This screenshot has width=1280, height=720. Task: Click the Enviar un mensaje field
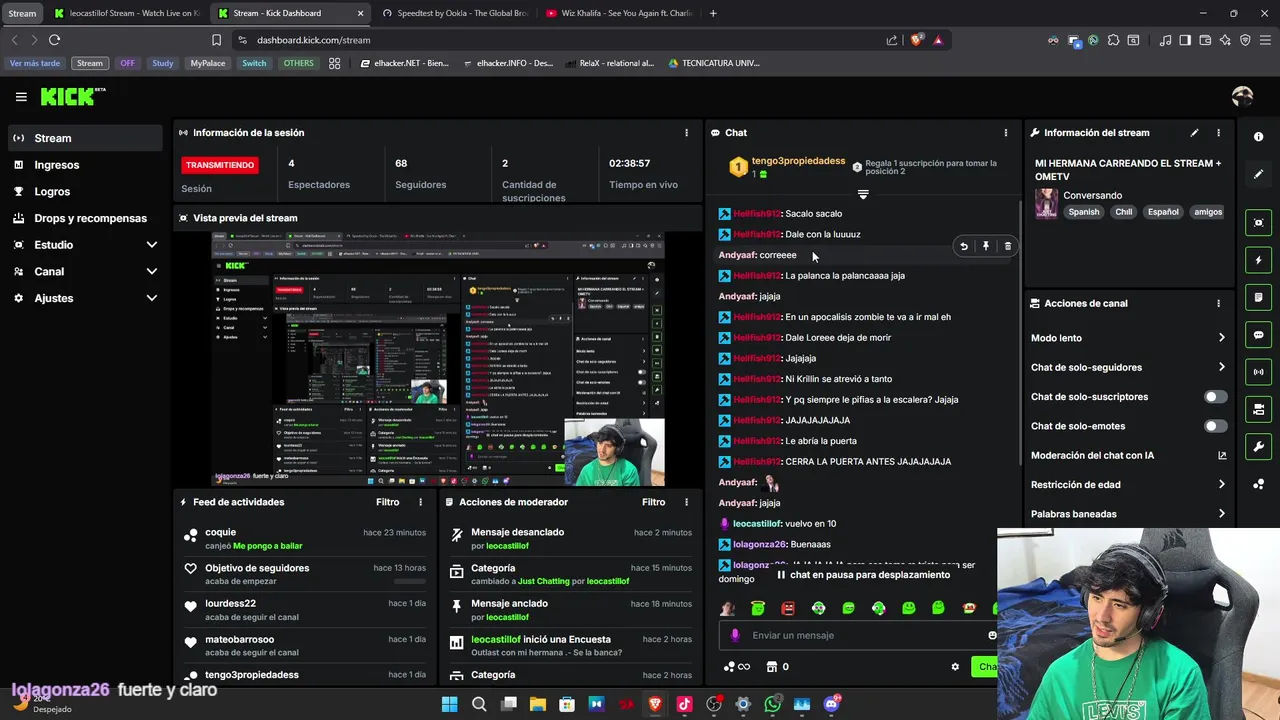point(858,635)
